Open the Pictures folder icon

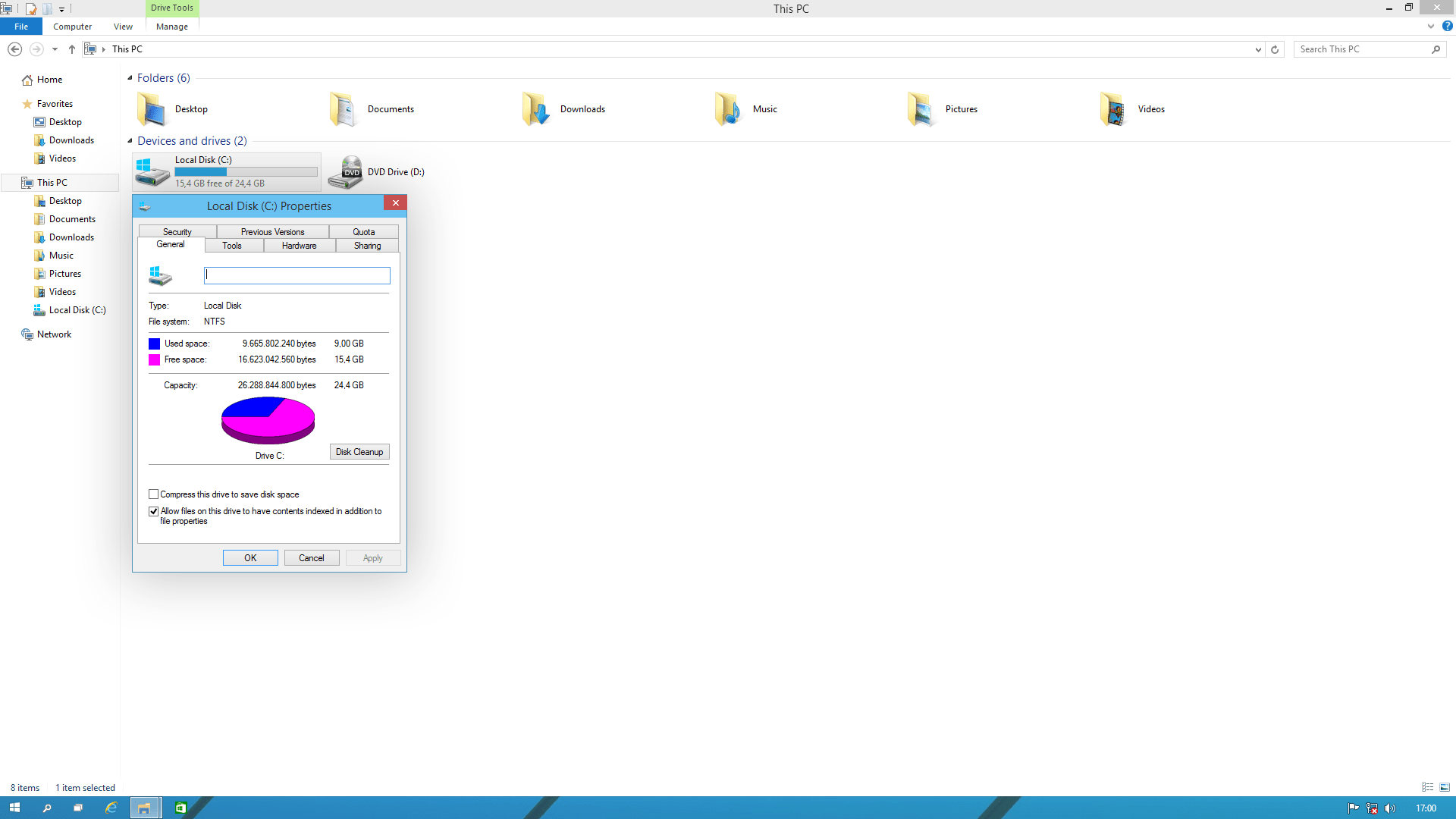pos(921,109)
